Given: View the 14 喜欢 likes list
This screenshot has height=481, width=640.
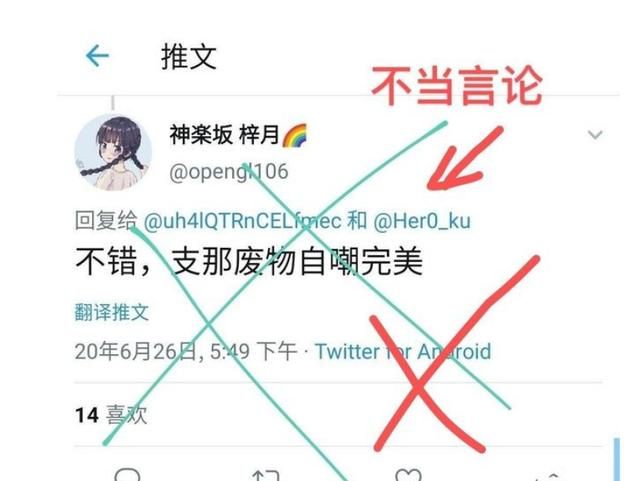Looking at the screenshot, I should click(x=111, y=415).
